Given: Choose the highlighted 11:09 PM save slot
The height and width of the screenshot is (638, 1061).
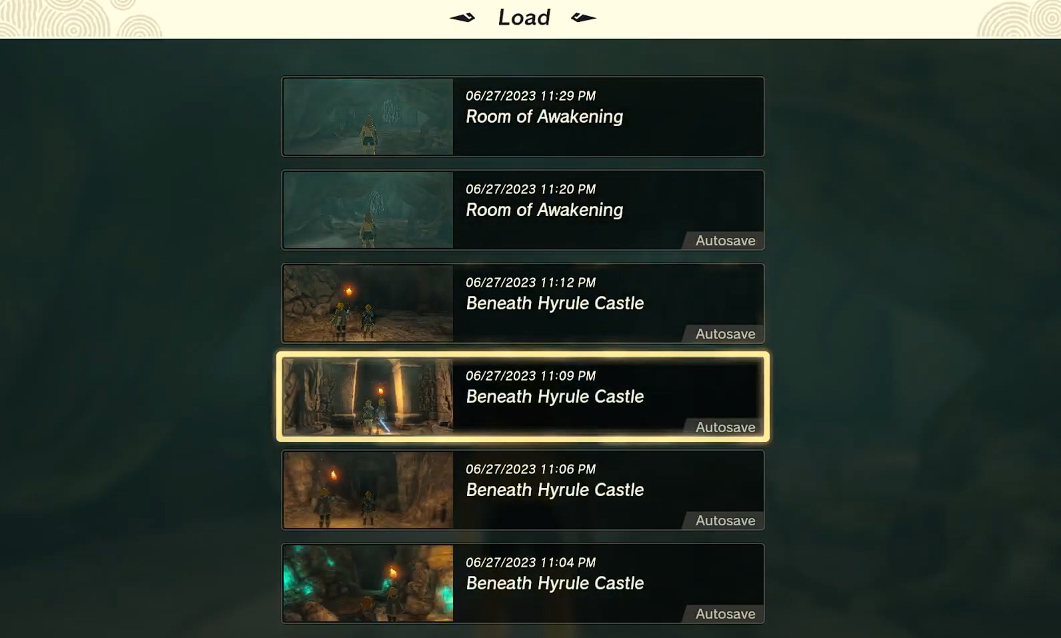Looking at the screenshot, I should coord(523,396).
